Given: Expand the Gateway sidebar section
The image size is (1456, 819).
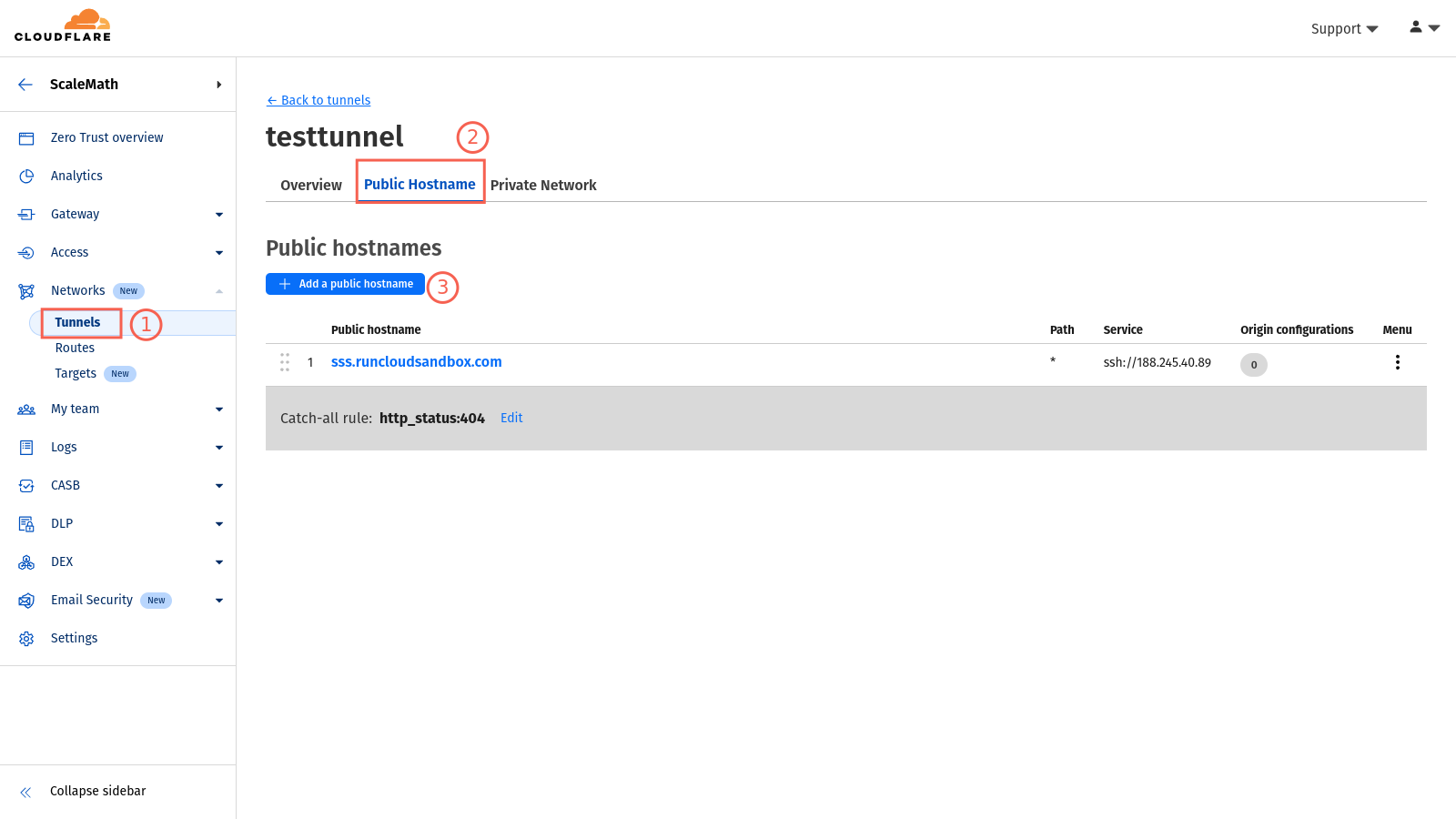Looking at the screenshot, I should coord(218,215).
